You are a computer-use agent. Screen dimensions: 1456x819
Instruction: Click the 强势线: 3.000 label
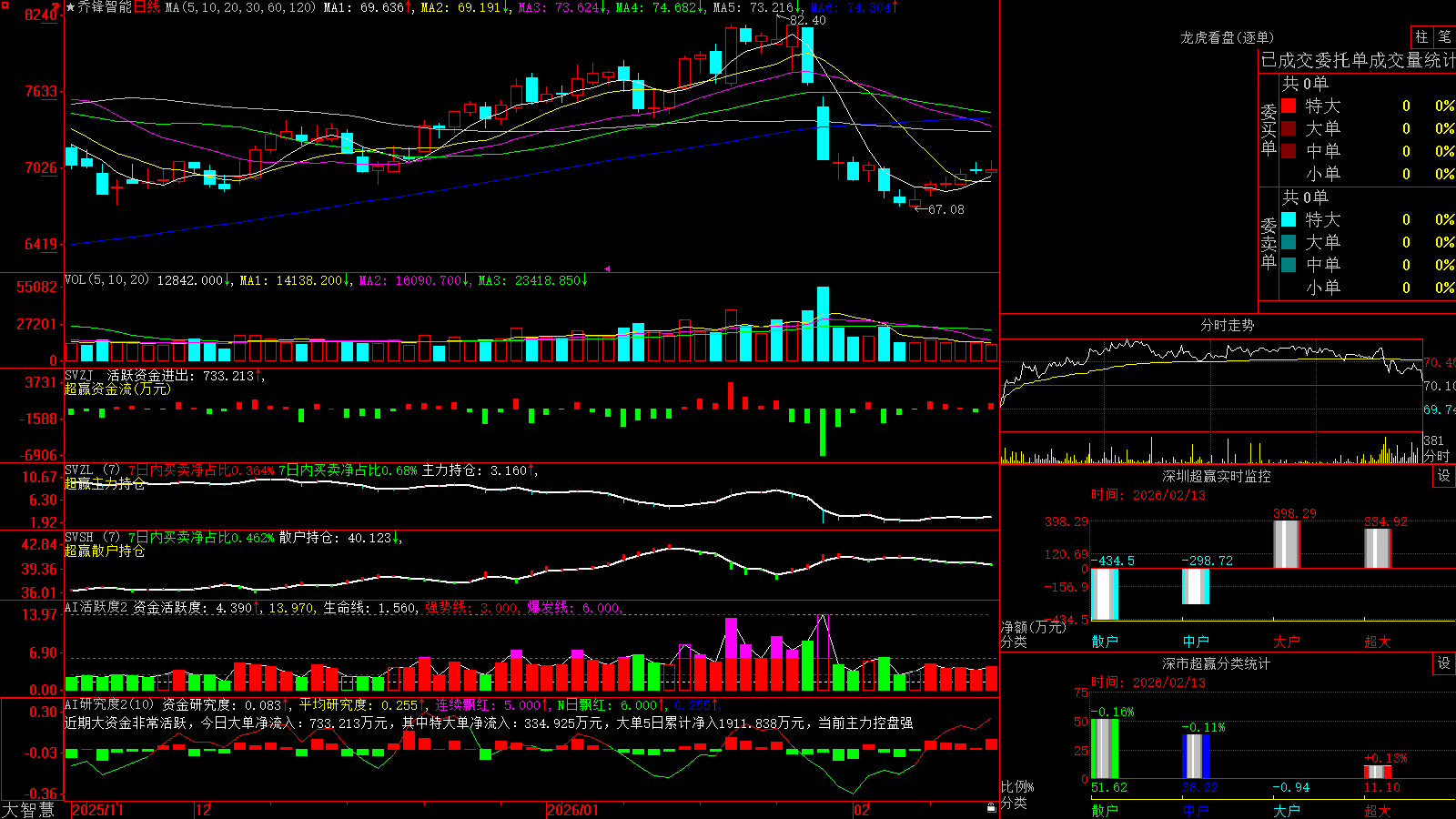pos(472,607)
